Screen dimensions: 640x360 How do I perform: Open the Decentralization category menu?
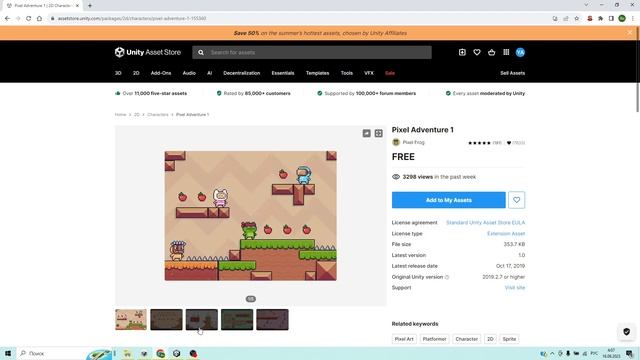242,73
